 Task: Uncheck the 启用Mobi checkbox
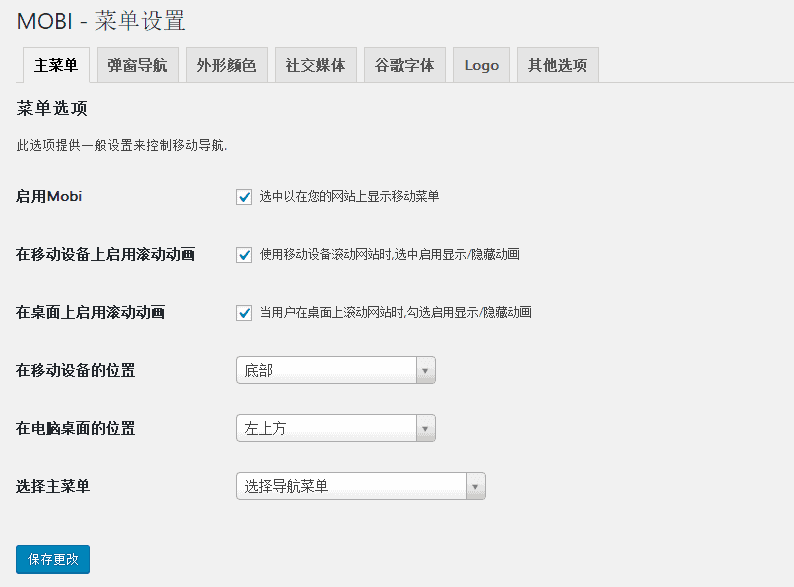coord(244,197)
